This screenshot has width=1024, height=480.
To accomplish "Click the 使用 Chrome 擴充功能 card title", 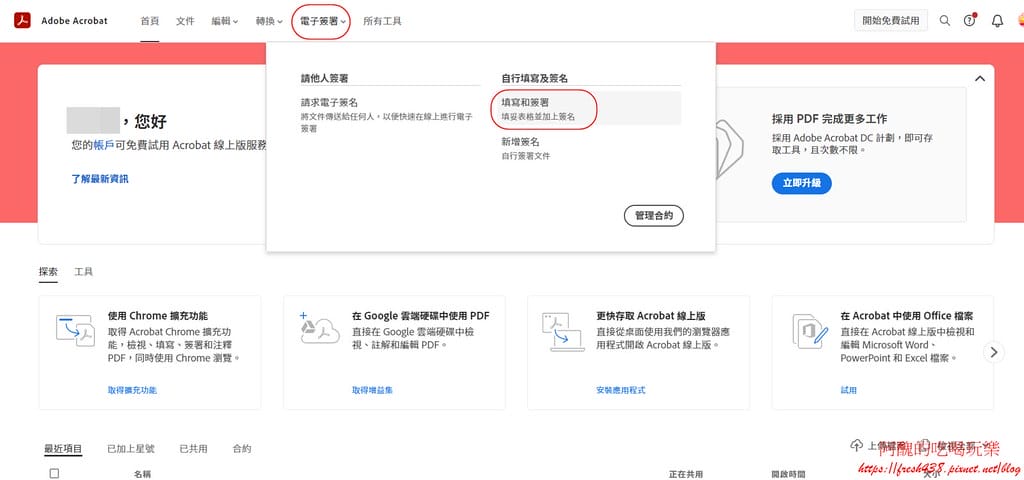I will pyautogui.click(x=157, y=316).
